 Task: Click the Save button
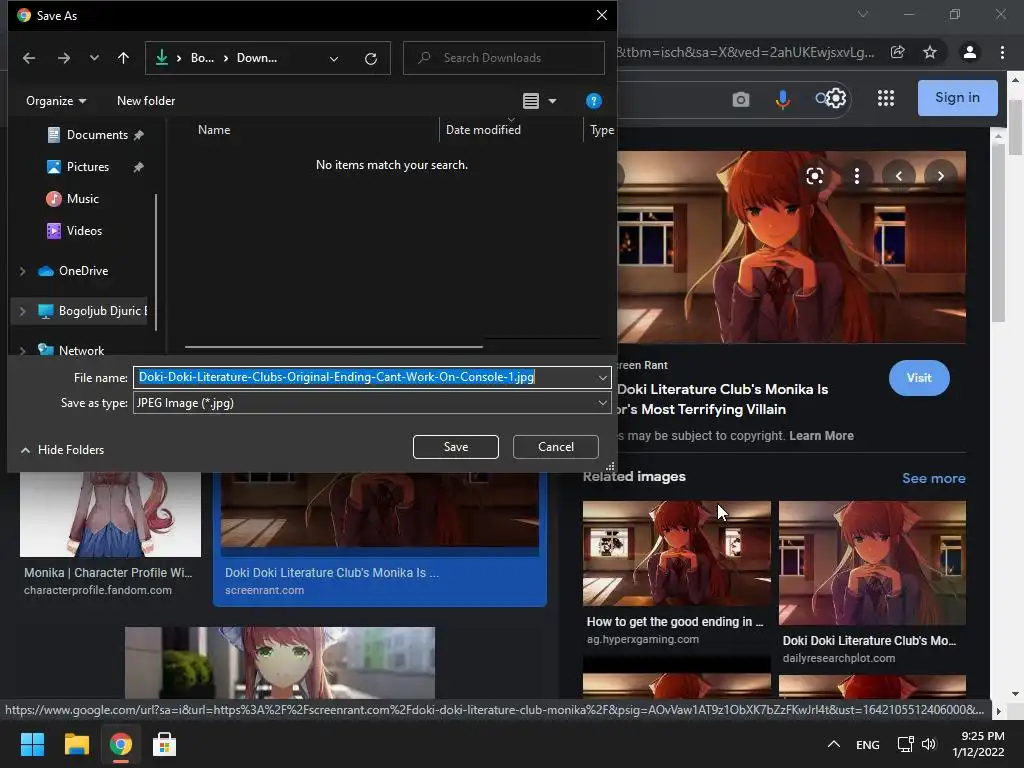point(456,447)
